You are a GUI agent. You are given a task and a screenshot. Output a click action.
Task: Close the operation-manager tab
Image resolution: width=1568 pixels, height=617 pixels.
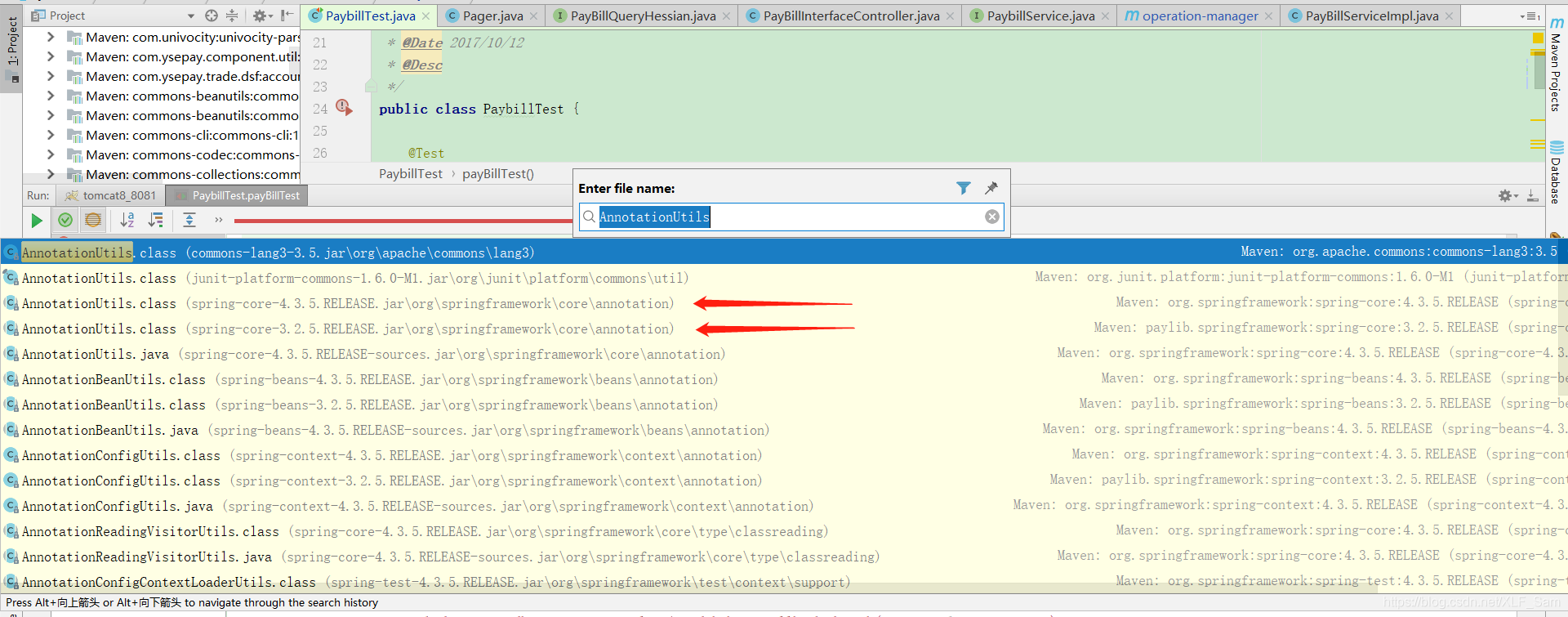[x=1268, y=16]
